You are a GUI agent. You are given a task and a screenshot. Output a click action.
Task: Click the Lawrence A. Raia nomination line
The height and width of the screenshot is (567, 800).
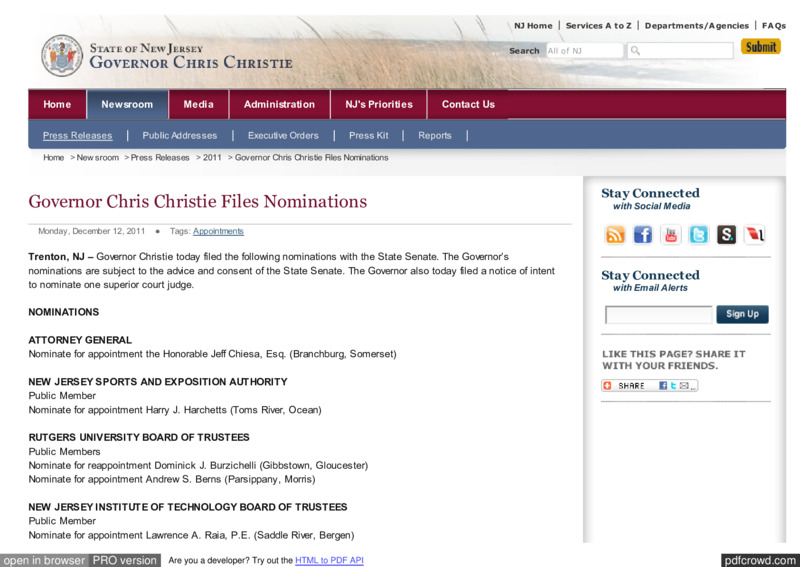(x=191, y=535)
